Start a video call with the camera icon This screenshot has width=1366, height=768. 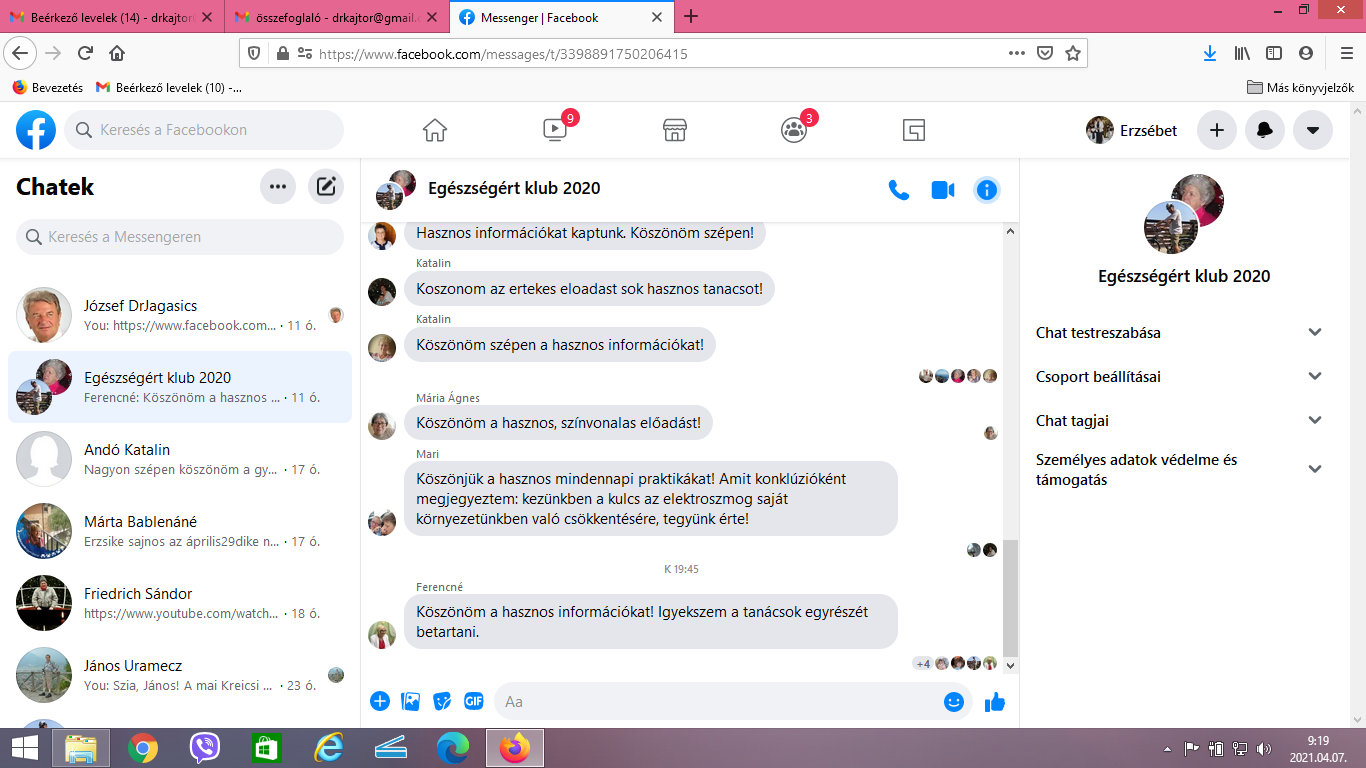pos(943,190)
